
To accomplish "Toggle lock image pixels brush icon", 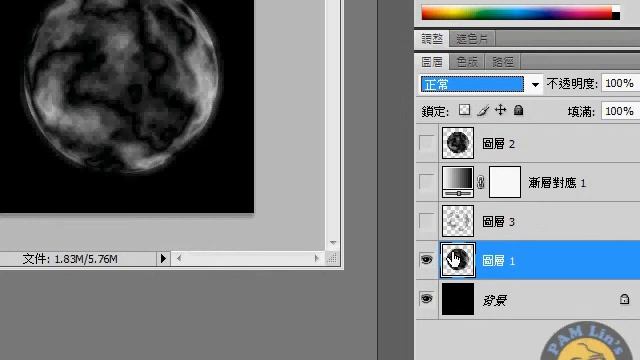I will coord(483,111).
